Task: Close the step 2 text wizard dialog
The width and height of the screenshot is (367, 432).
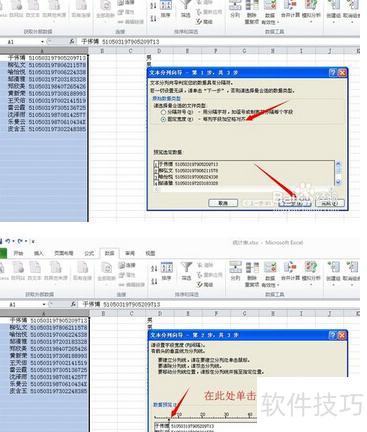Action: tap(342, 335)
